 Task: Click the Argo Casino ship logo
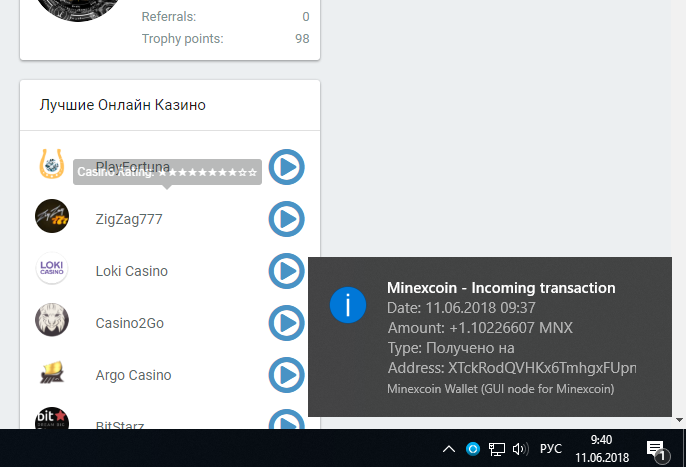[52, 372]
